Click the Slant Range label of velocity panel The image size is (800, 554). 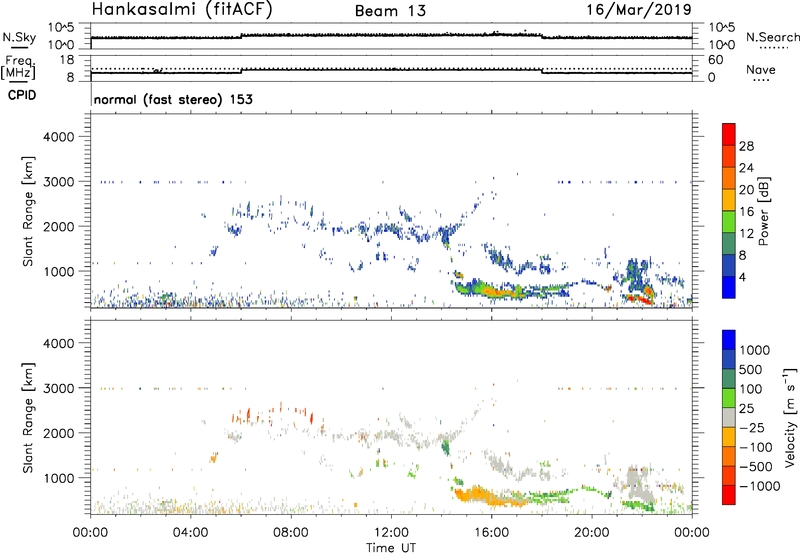(x=28, y=417)
